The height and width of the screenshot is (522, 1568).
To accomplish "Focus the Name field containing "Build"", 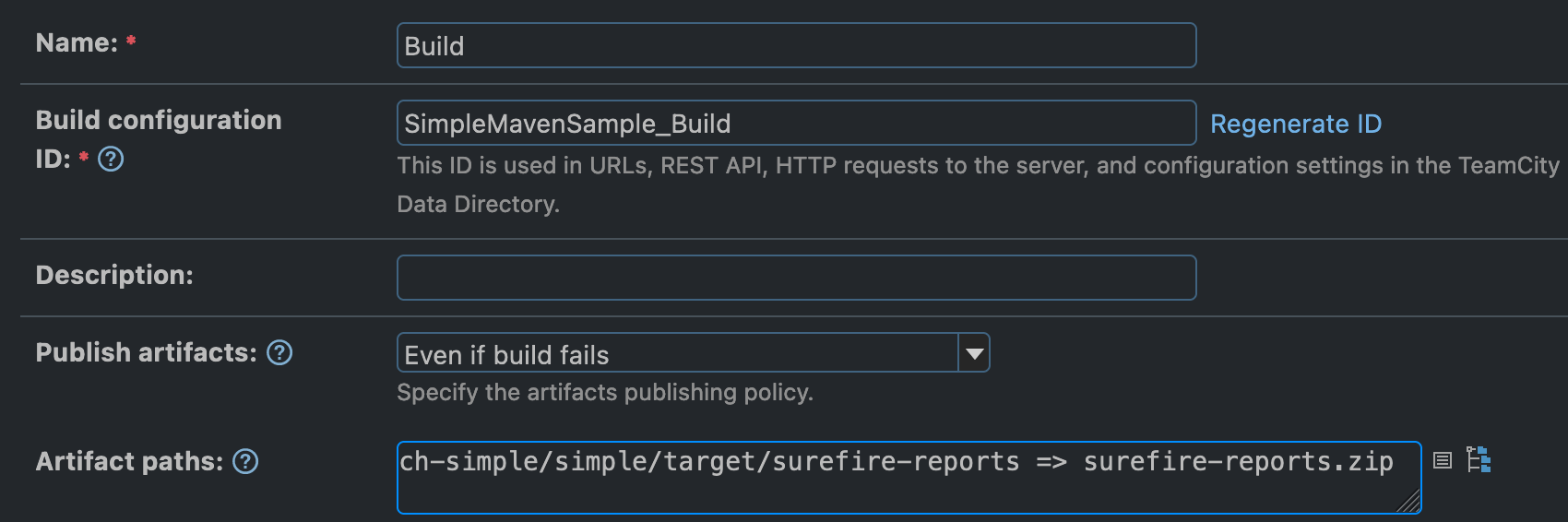I will 796,46.
